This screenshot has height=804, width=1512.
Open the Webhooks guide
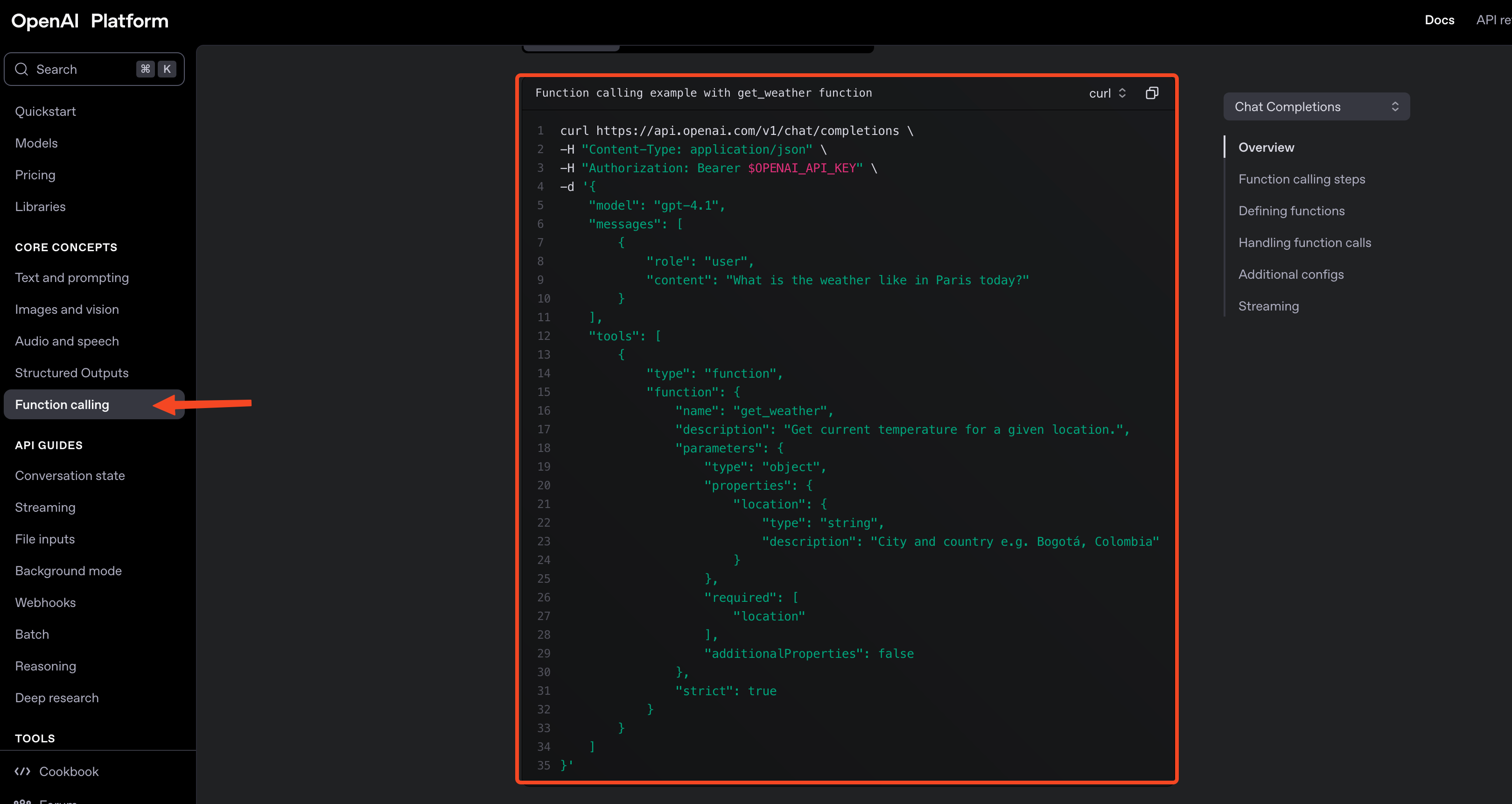(45, 603)
